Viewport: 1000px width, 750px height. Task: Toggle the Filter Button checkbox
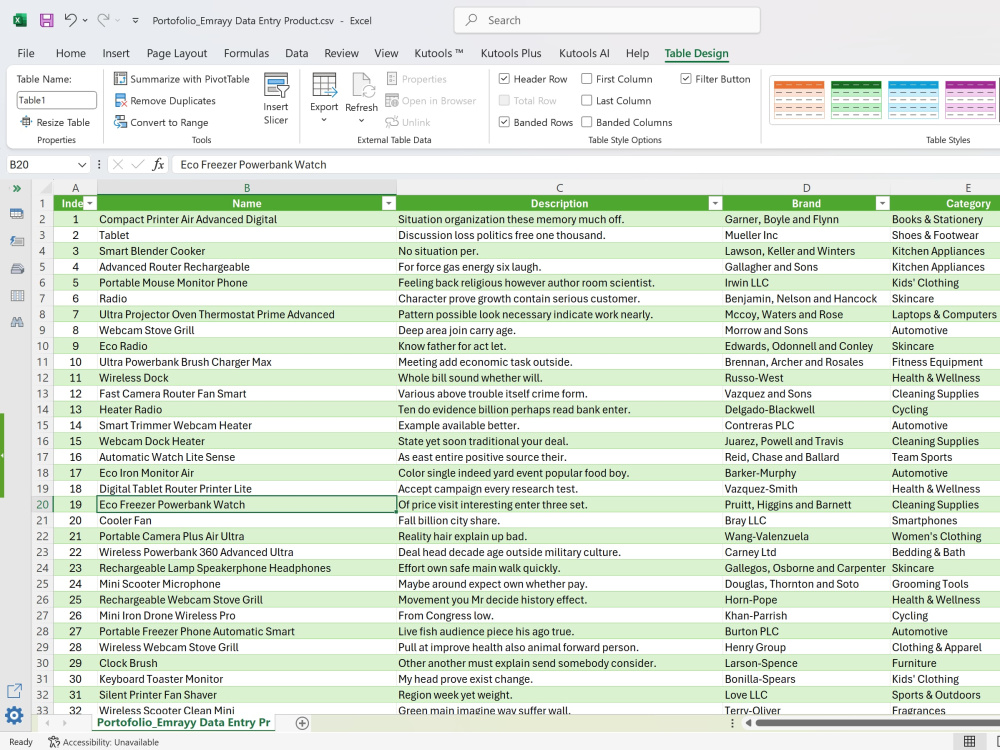click(x=686, y=78)
